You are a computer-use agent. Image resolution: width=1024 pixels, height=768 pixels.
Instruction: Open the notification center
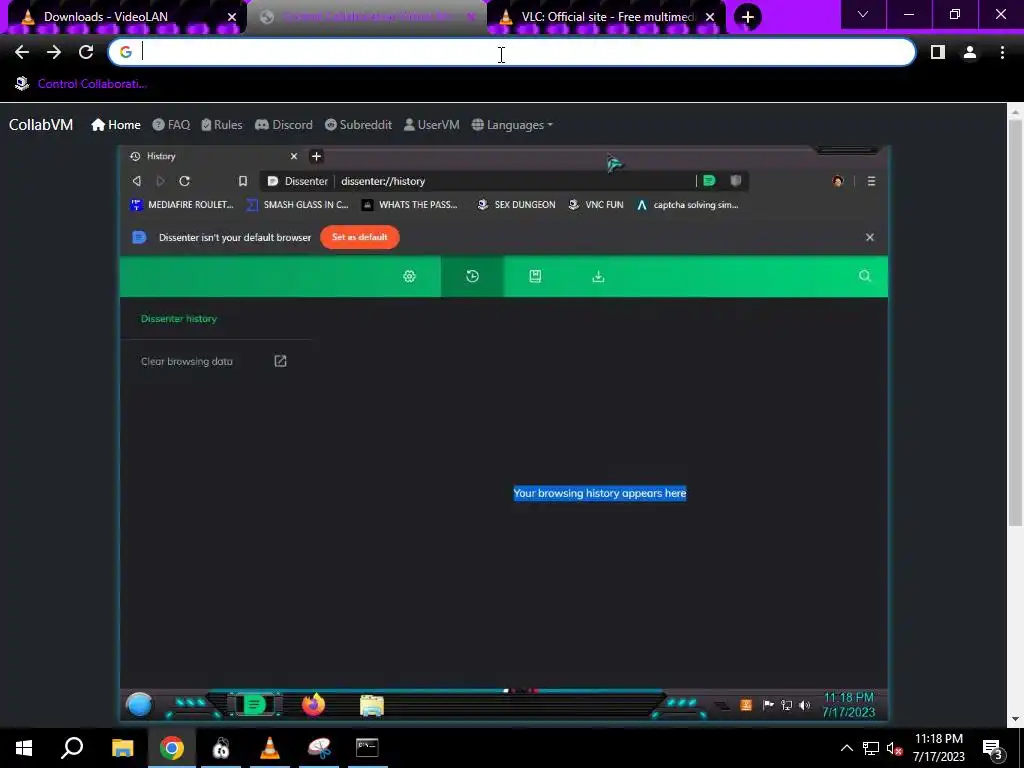(993, 749)
